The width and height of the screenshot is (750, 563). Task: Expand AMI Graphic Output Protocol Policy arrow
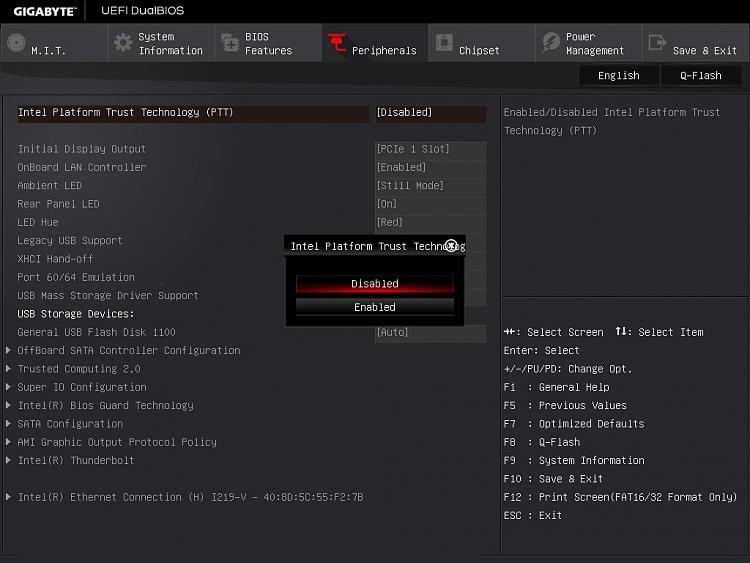[x=8, y=442]
